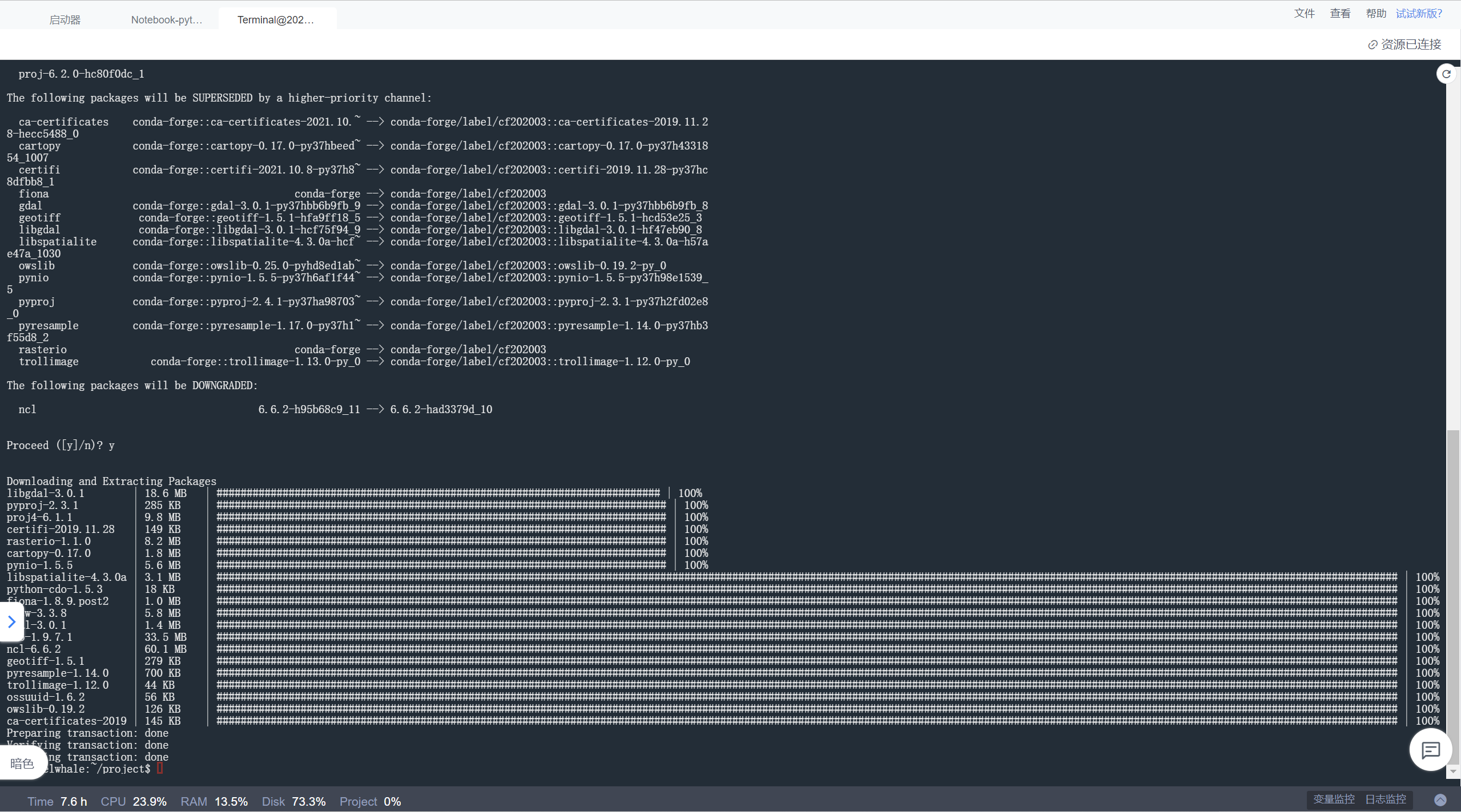Expand the left sidebar with chevron arrow
The height and width of the screenshot is (812, 1461).
click(11, 621)
